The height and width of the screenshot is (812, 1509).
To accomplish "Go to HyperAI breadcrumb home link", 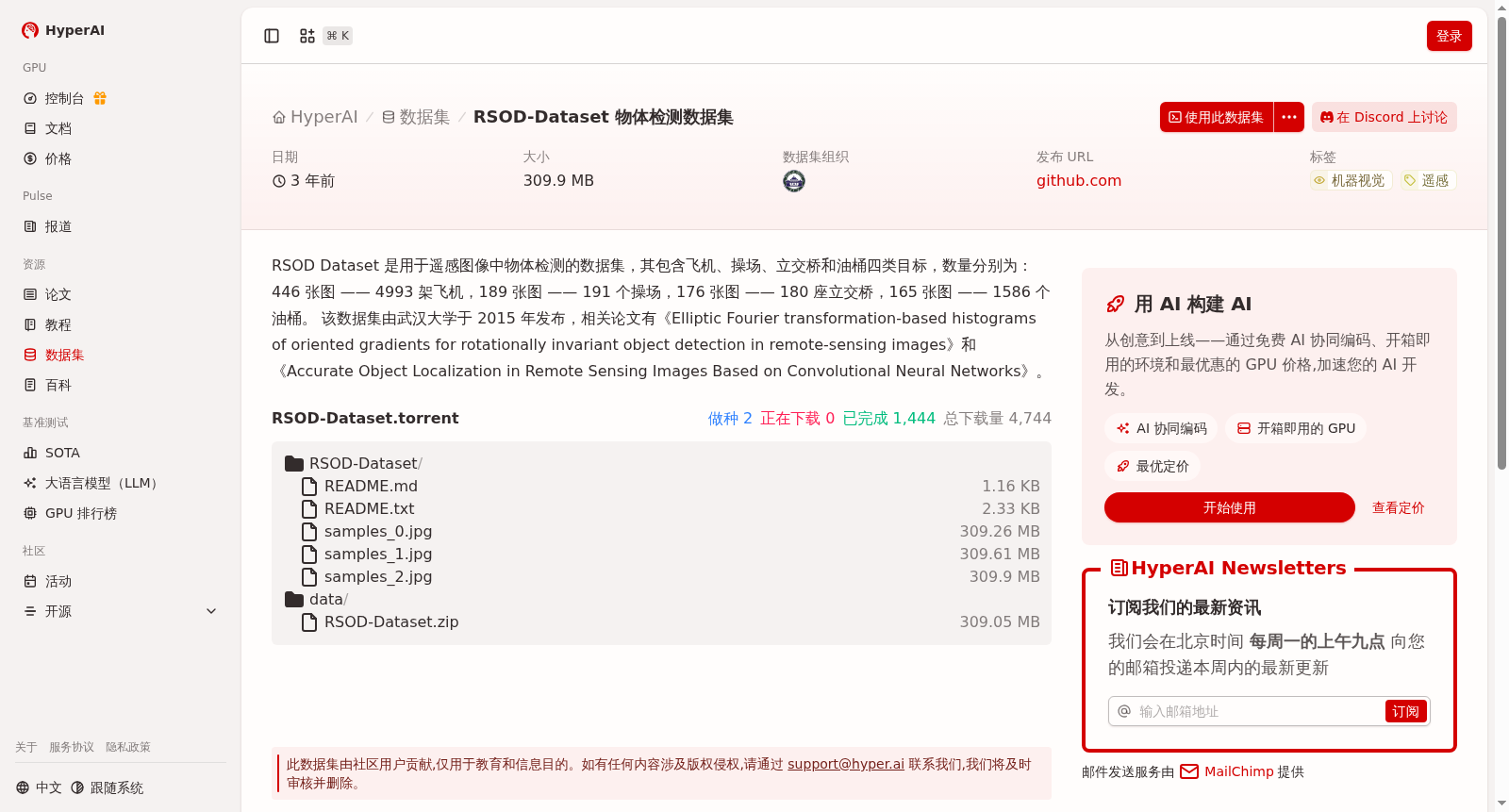I will 315,117.
